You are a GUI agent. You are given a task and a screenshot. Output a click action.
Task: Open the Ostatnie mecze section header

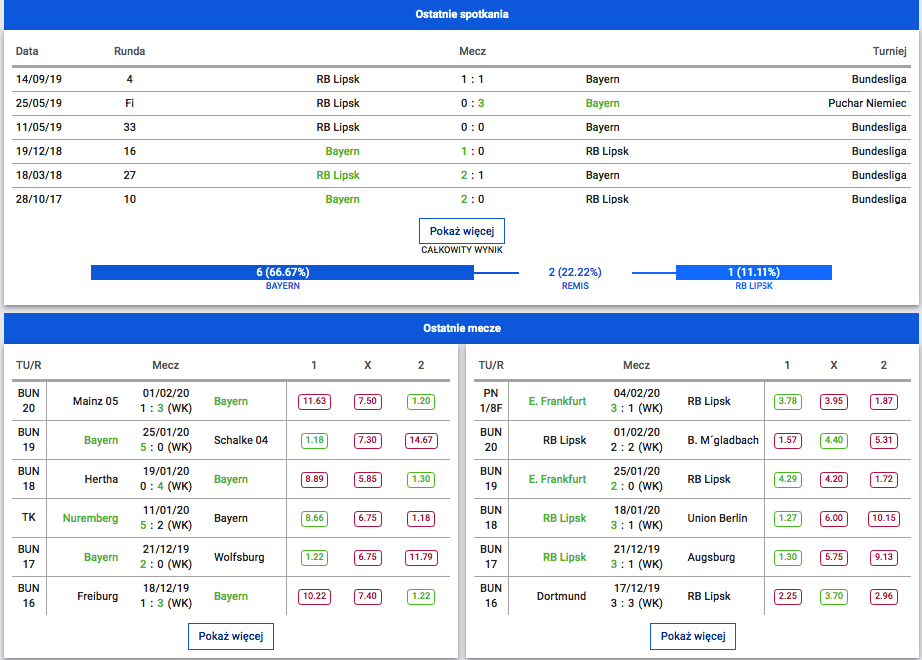(x=461, y=328)
